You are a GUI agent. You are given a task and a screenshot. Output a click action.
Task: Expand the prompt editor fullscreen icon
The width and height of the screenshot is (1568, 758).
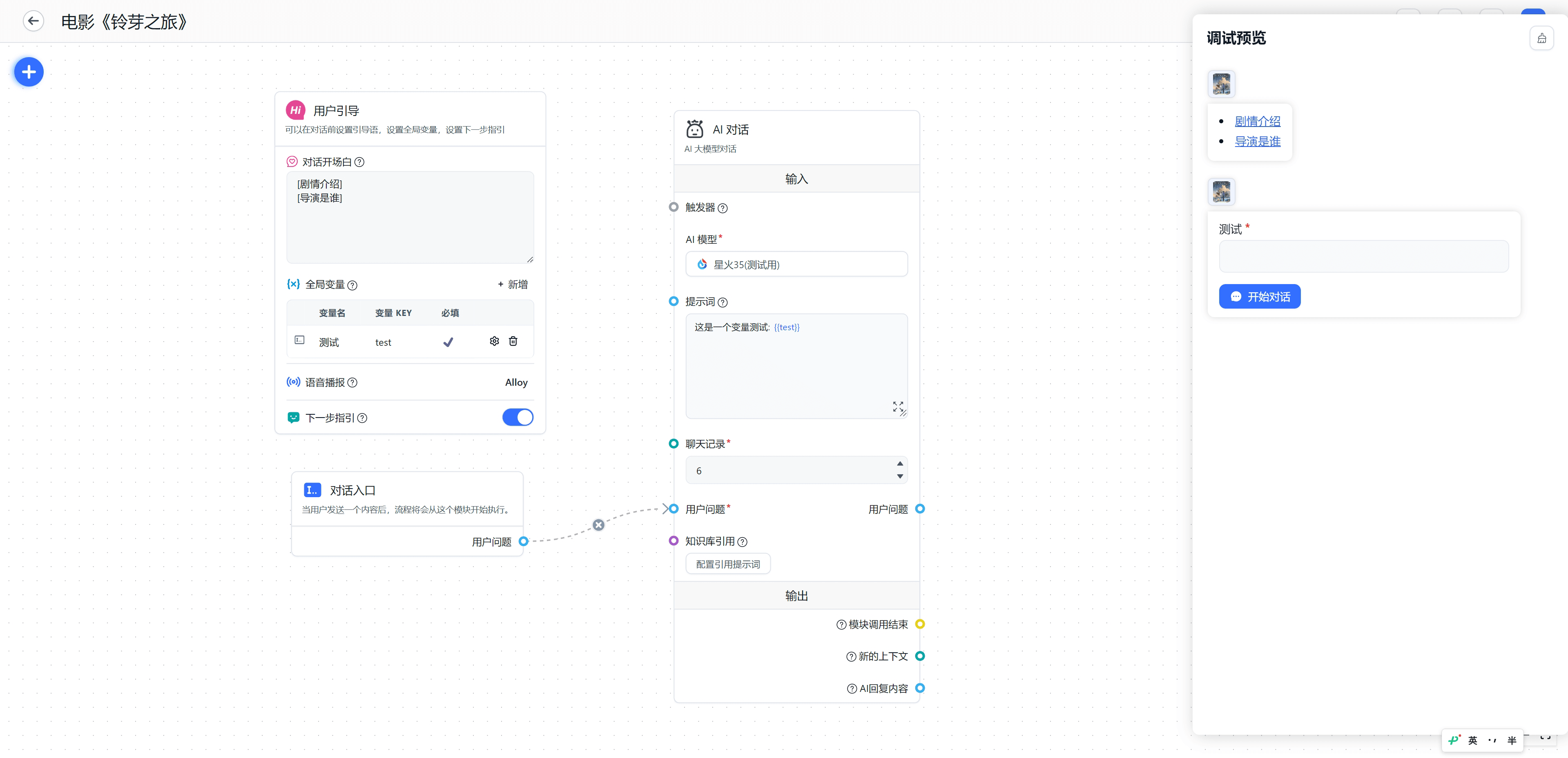tap(898, 406)
